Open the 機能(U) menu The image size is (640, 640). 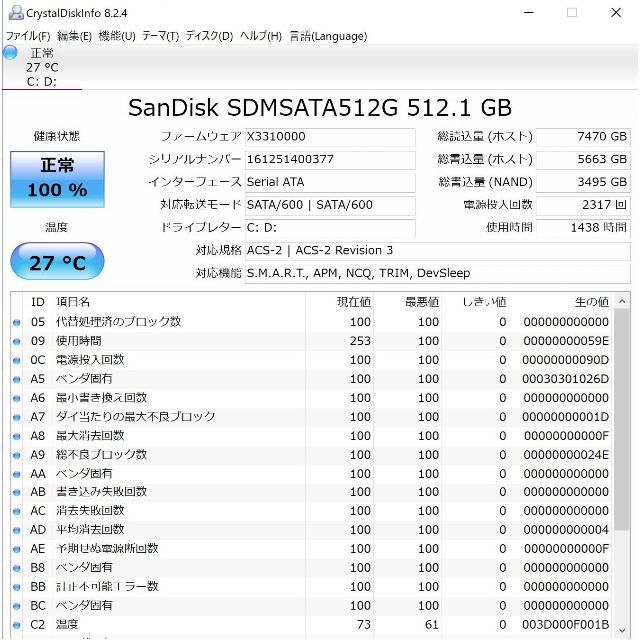pos(117,36)
